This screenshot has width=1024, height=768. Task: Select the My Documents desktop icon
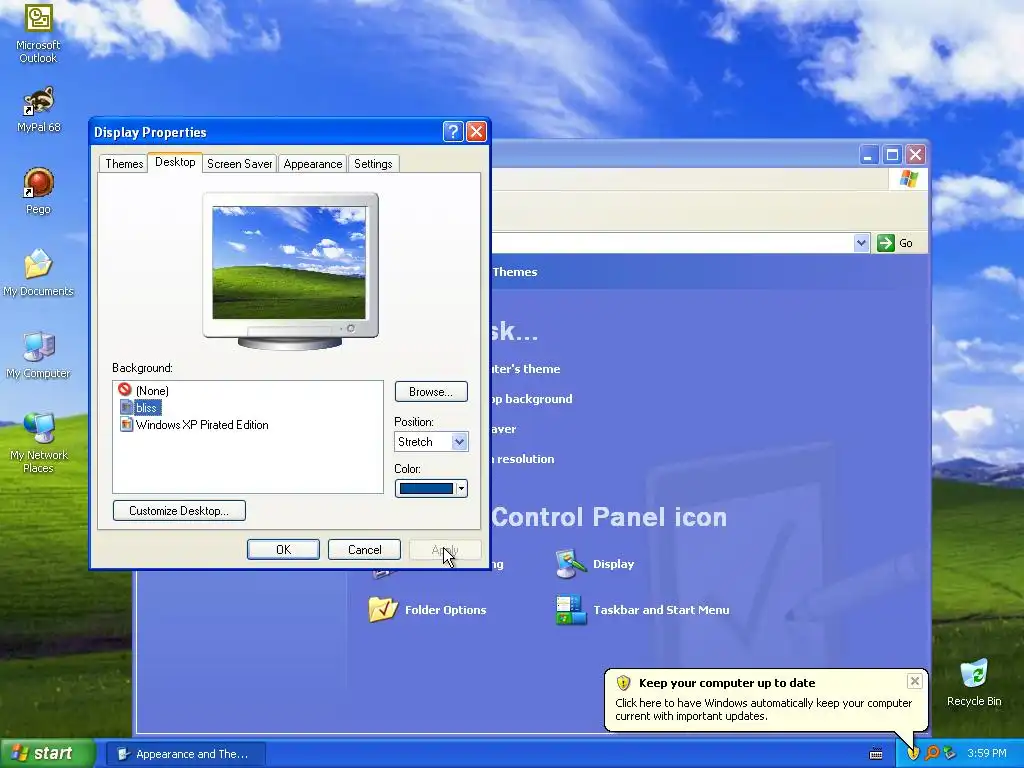(x=38, y=273)
